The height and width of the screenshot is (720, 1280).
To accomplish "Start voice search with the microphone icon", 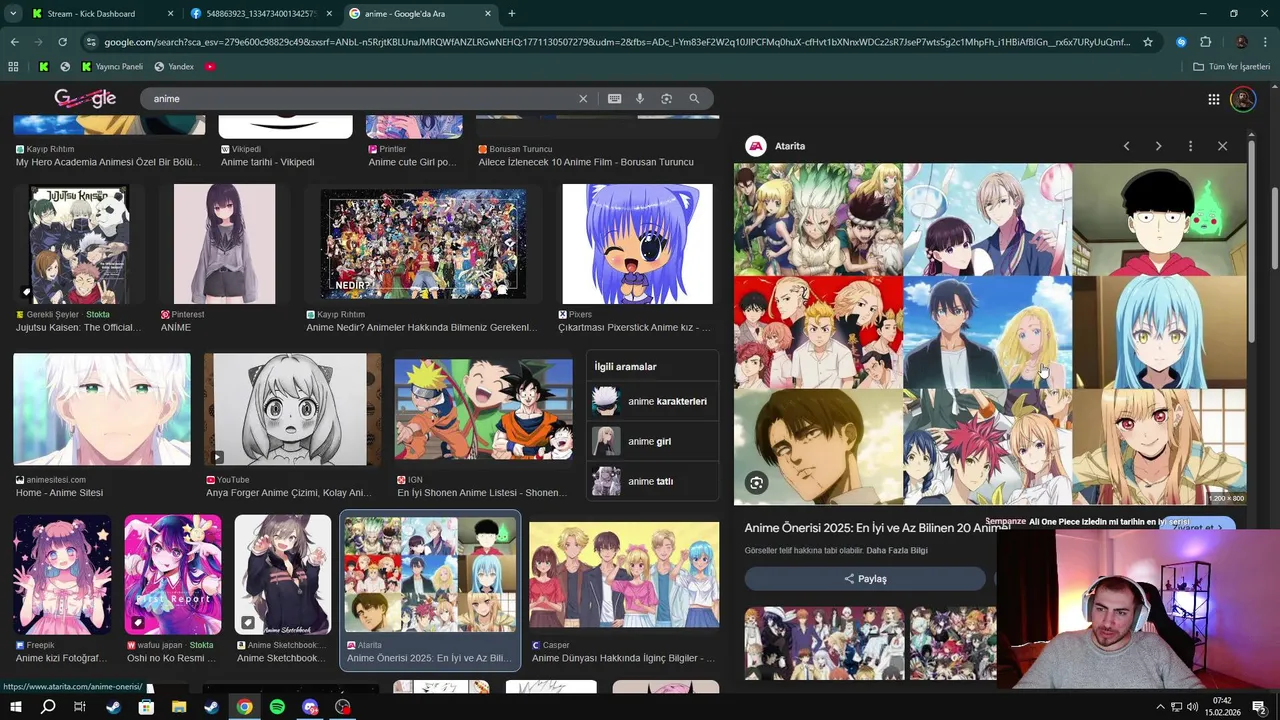I will coord(640,99).
